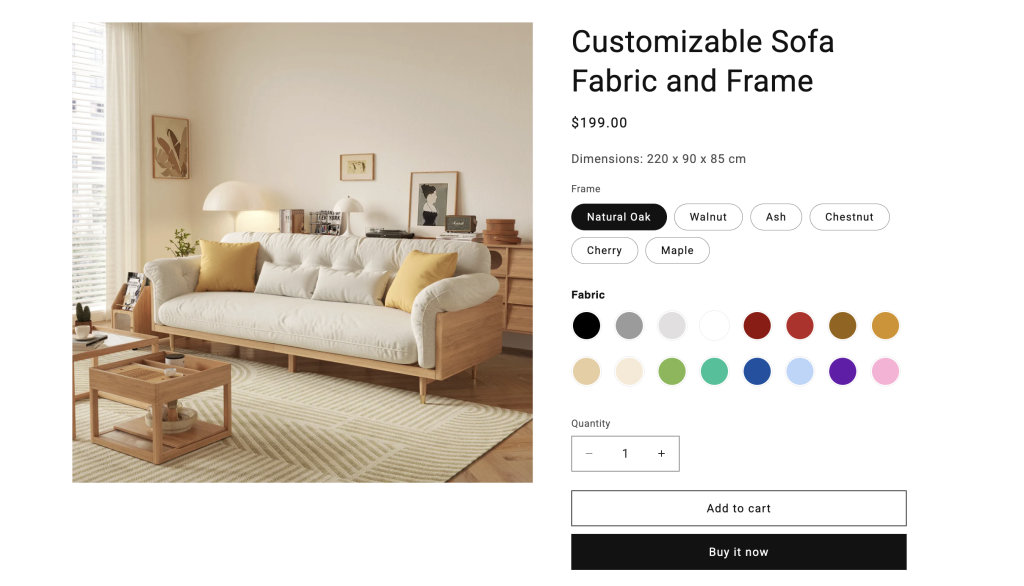Select the black fabric swatch

[586, 325]
